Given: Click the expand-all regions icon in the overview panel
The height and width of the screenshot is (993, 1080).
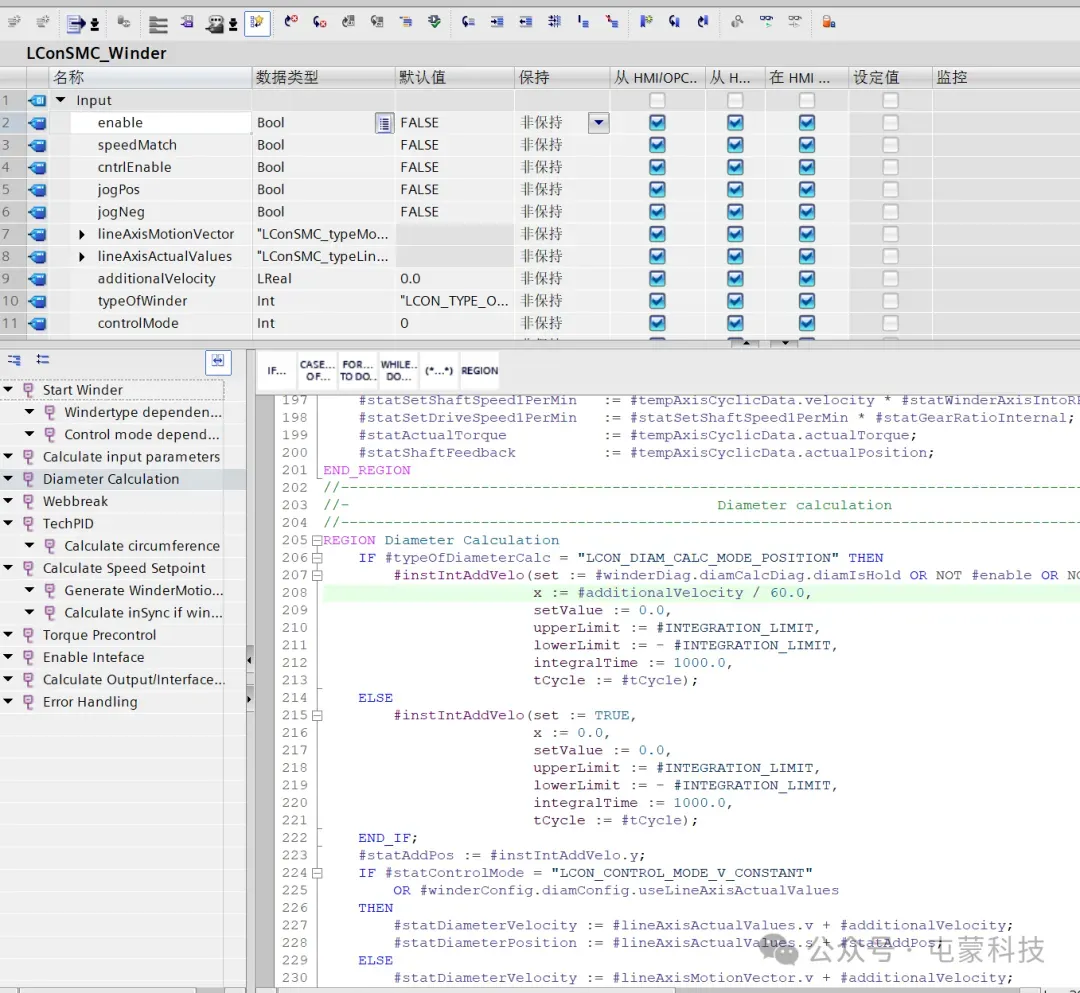Looking at the screenshot, I should point(14,359).
